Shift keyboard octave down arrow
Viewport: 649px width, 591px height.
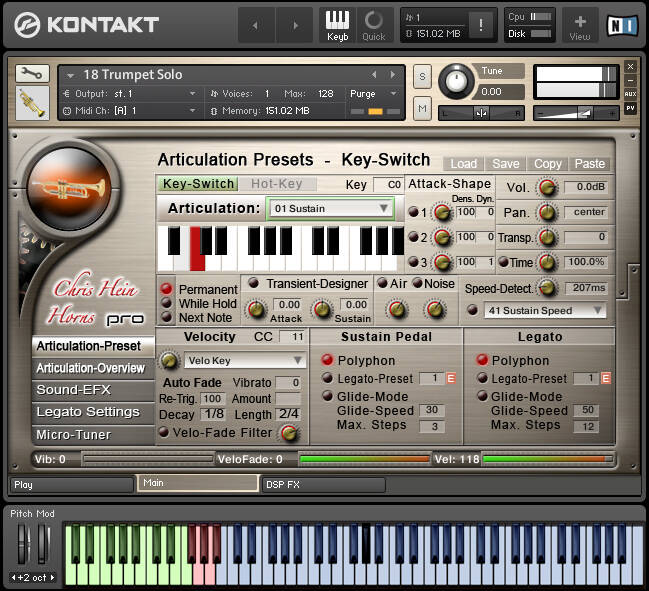[x=14, y=577]
